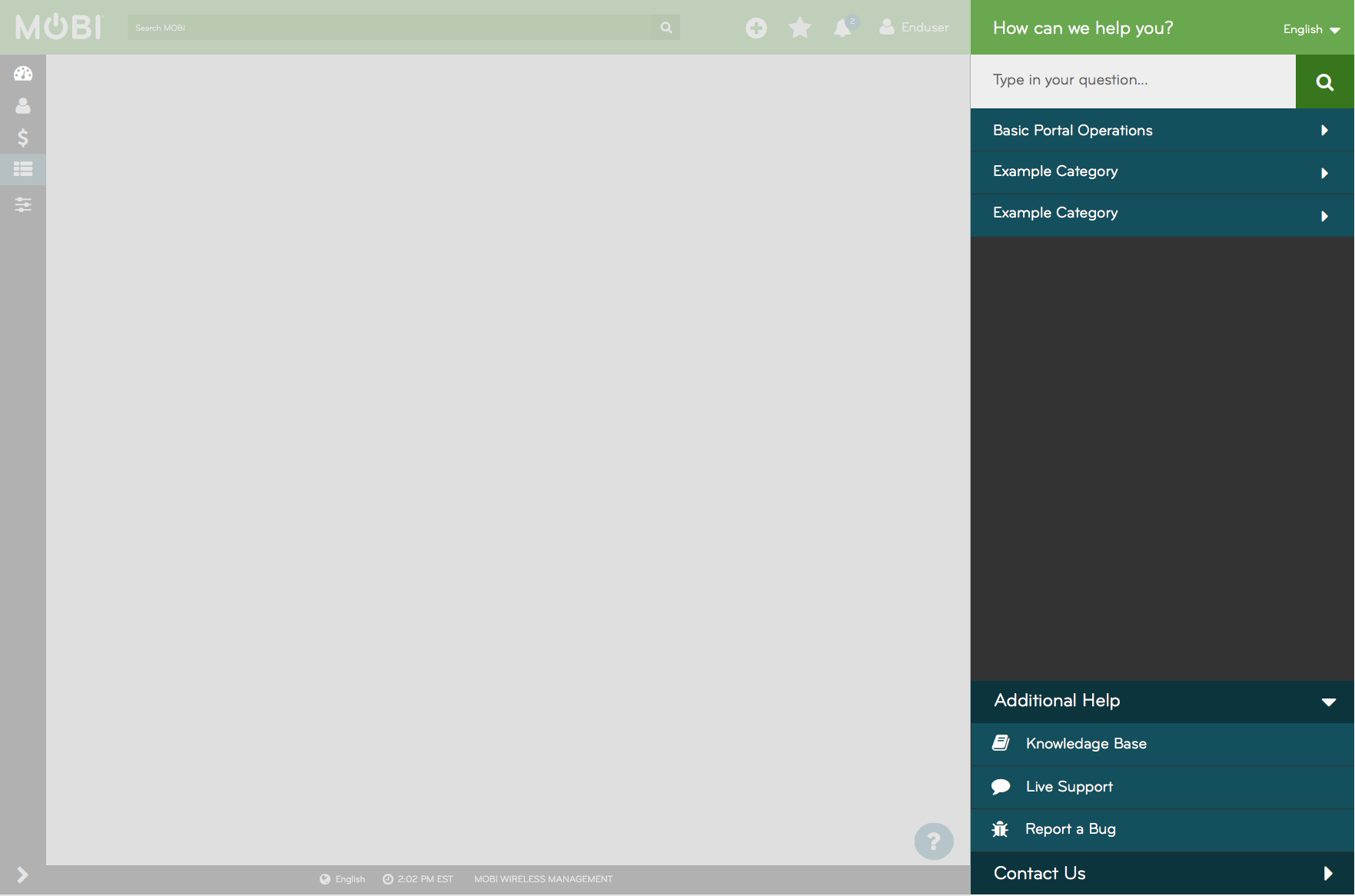Start Live Support chat

[1162, 787]
